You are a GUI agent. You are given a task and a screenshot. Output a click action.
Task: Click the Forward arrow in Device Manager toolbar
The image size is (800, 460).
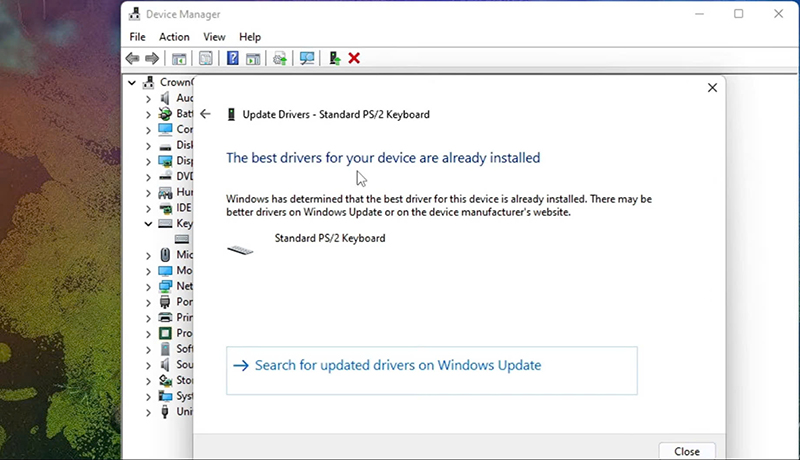click(152, 59)
